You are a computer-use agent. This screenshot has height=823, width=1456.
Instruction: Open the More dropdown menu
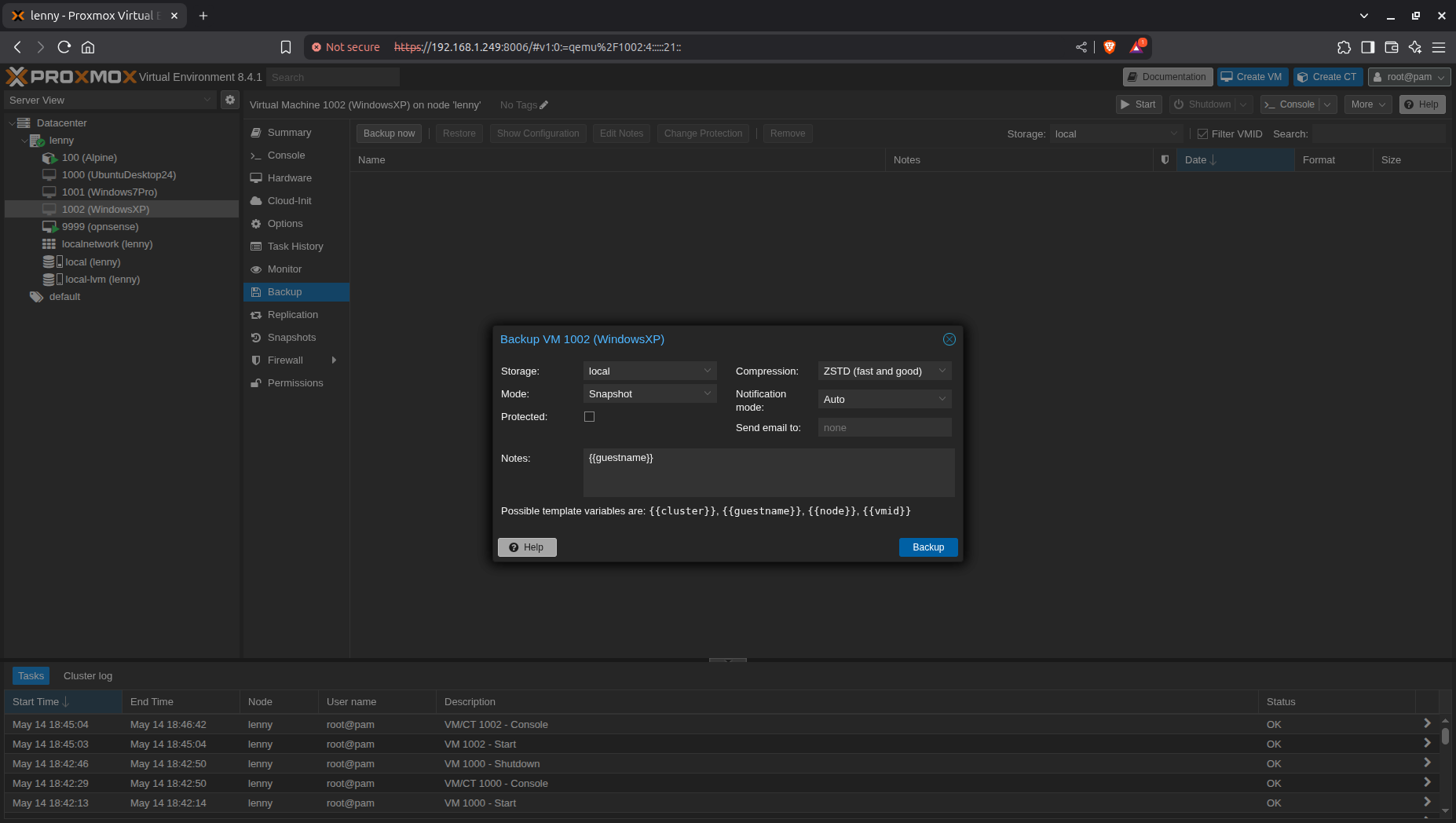(1368, 104)
